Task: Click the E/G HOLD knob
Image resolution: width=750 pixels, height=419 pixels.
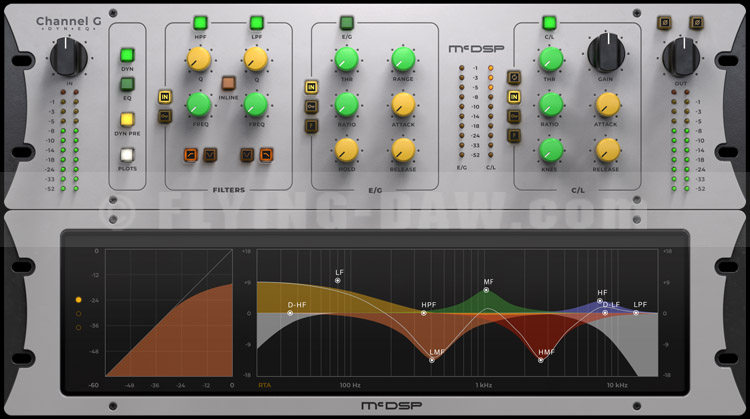Action: (346, 150)
